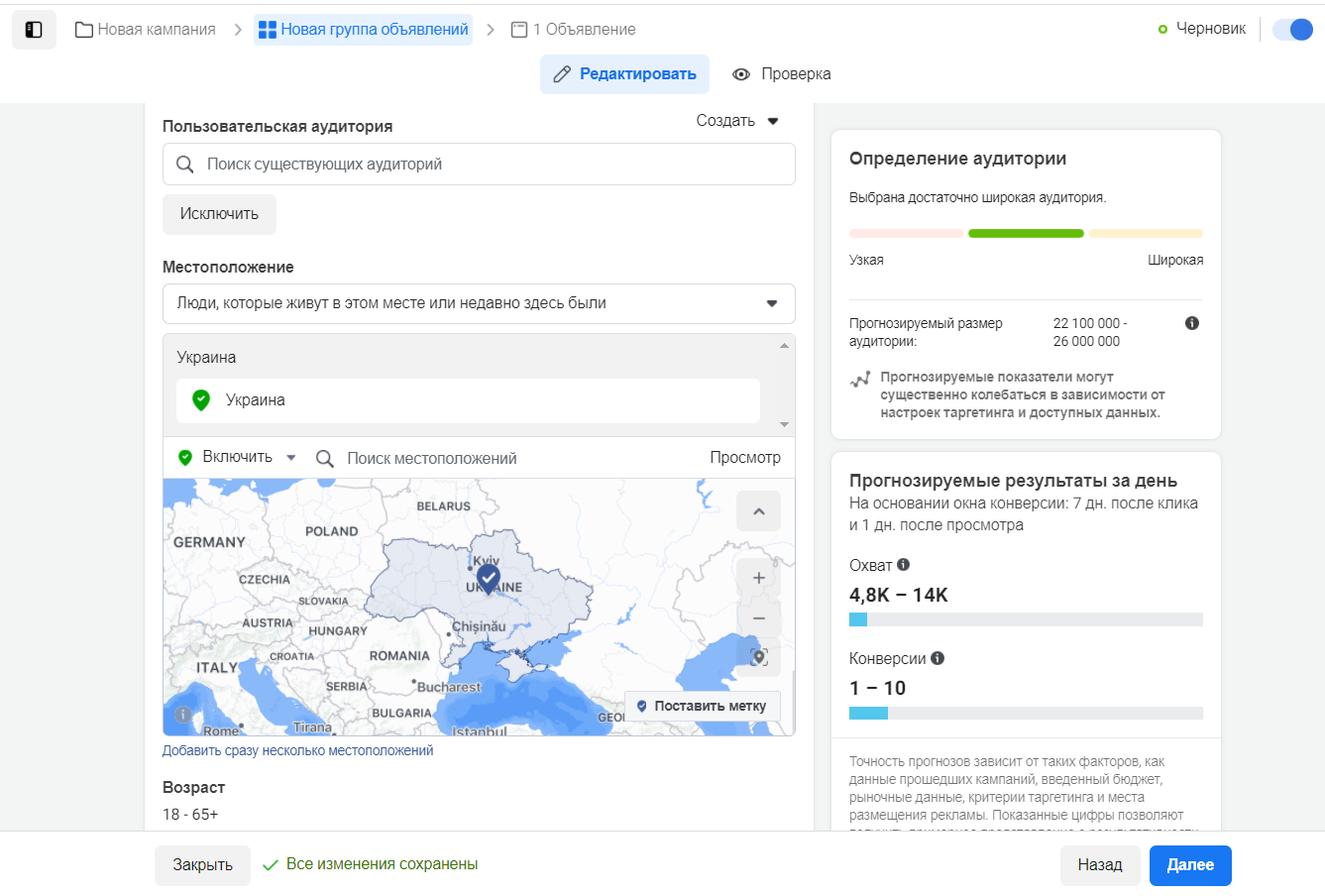The height and width of the screenshot is (896, 1325).
Task: Open the Создать dropdown
Action: 737,121
